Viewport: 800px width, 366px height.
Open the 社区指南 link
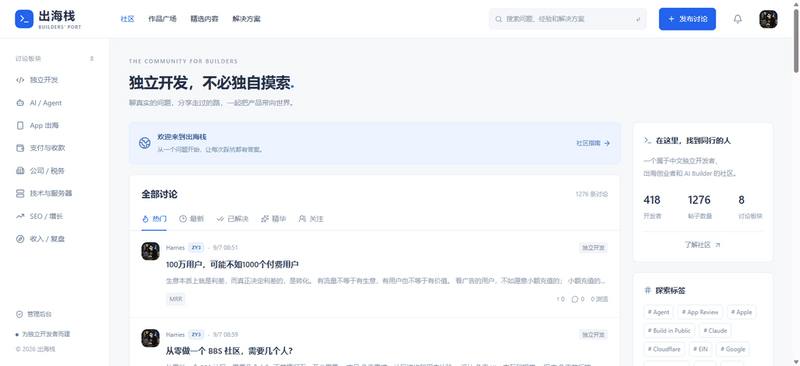[593, 143]
